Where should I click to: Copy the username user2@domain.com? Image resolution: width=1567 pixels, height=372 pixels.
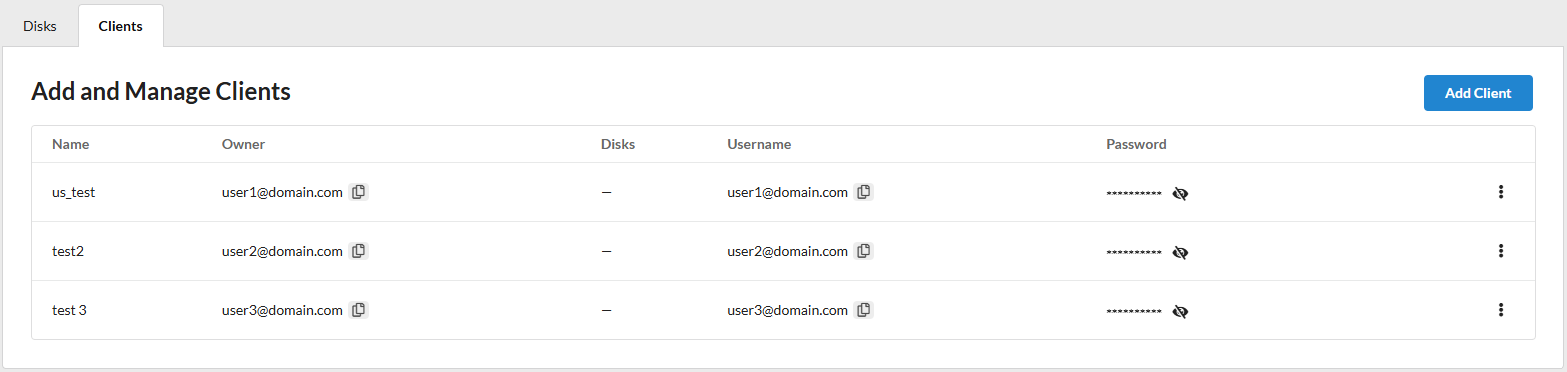[x=864, y=251]
